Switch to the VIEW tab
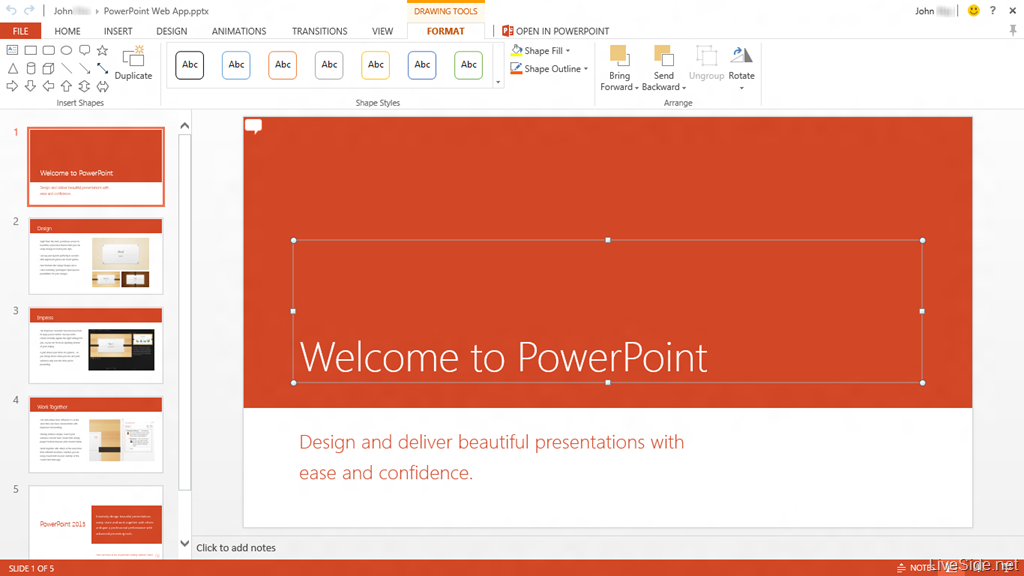 382,31
